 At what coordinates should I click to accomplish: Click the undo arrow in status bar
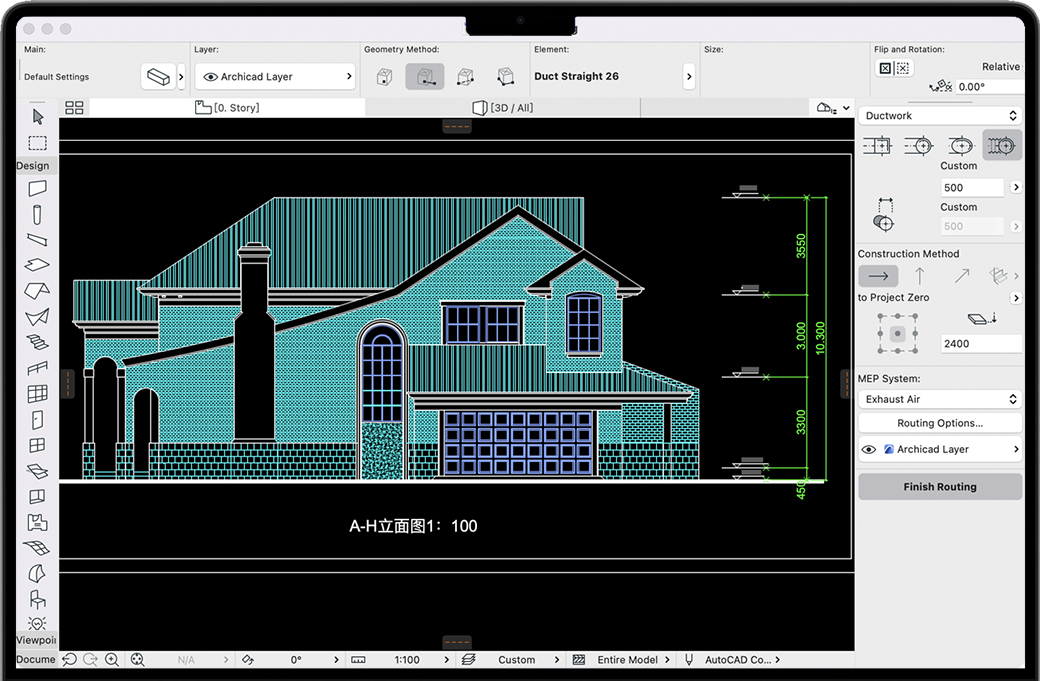(x=69, y=660)
